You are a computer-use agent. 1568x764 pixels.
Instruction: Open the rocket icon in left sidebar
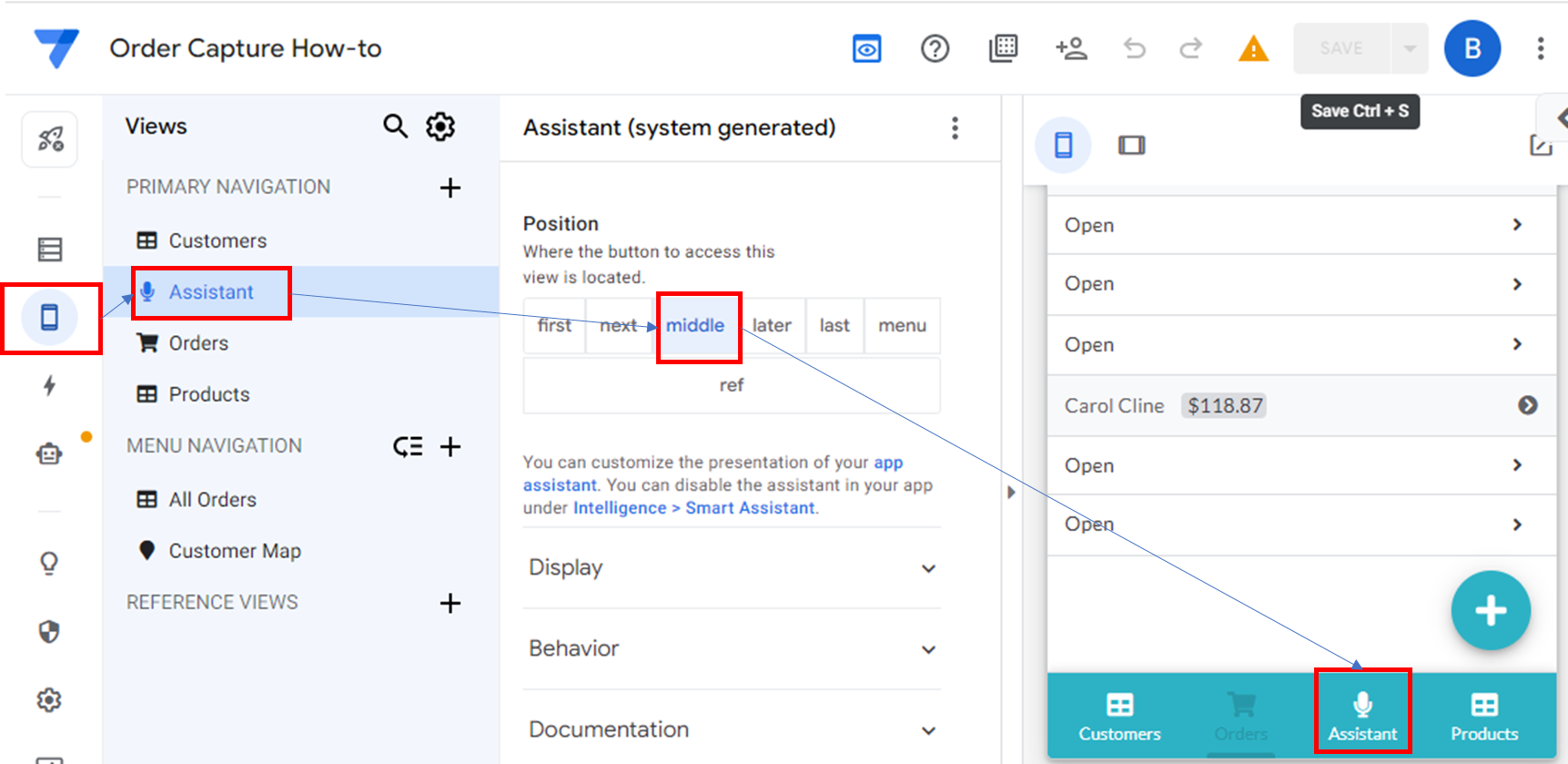50,139
